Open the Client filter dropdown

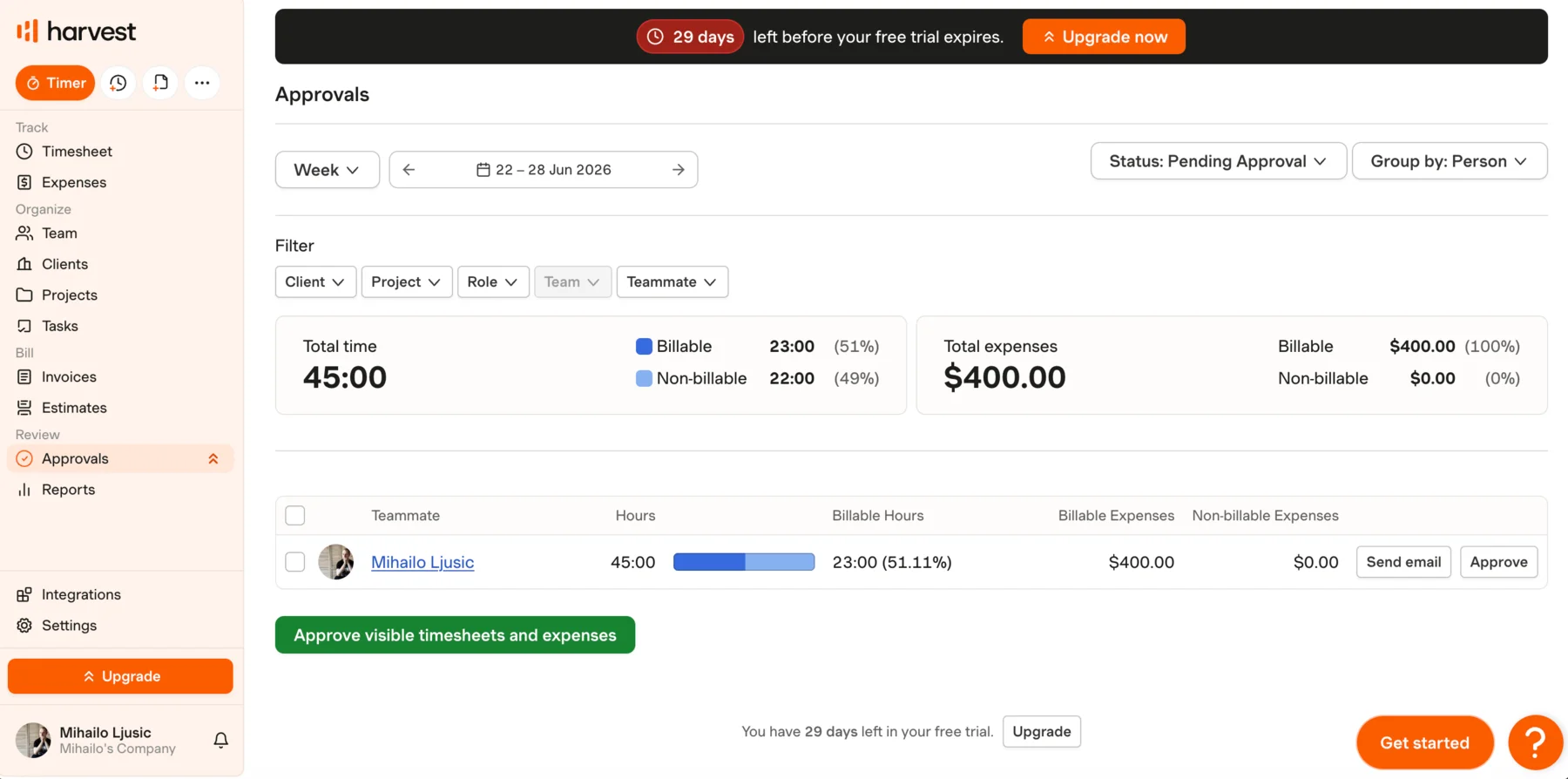coord(315,281)
